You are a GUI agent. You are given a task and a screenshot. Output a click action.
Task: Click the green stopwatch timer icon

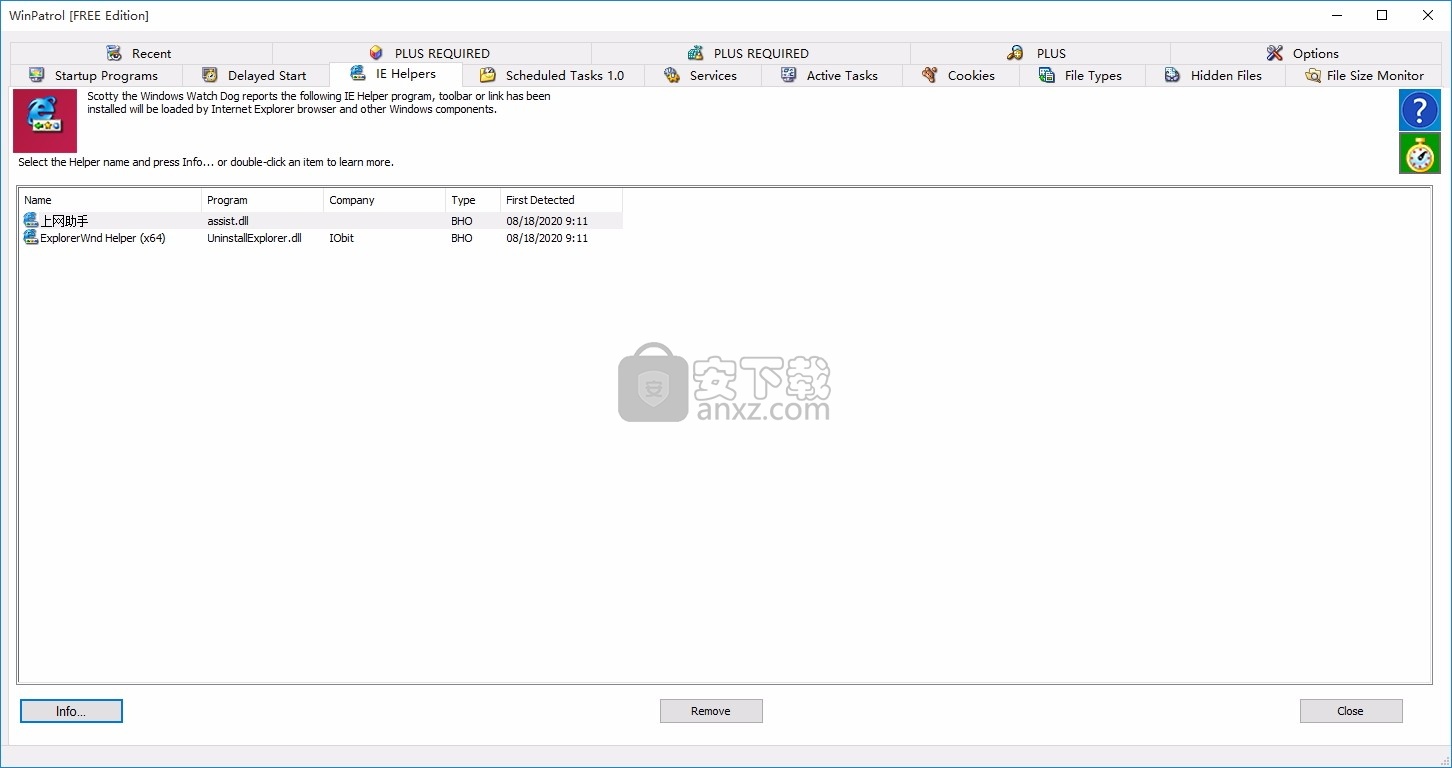click(x=1419, y=154)
